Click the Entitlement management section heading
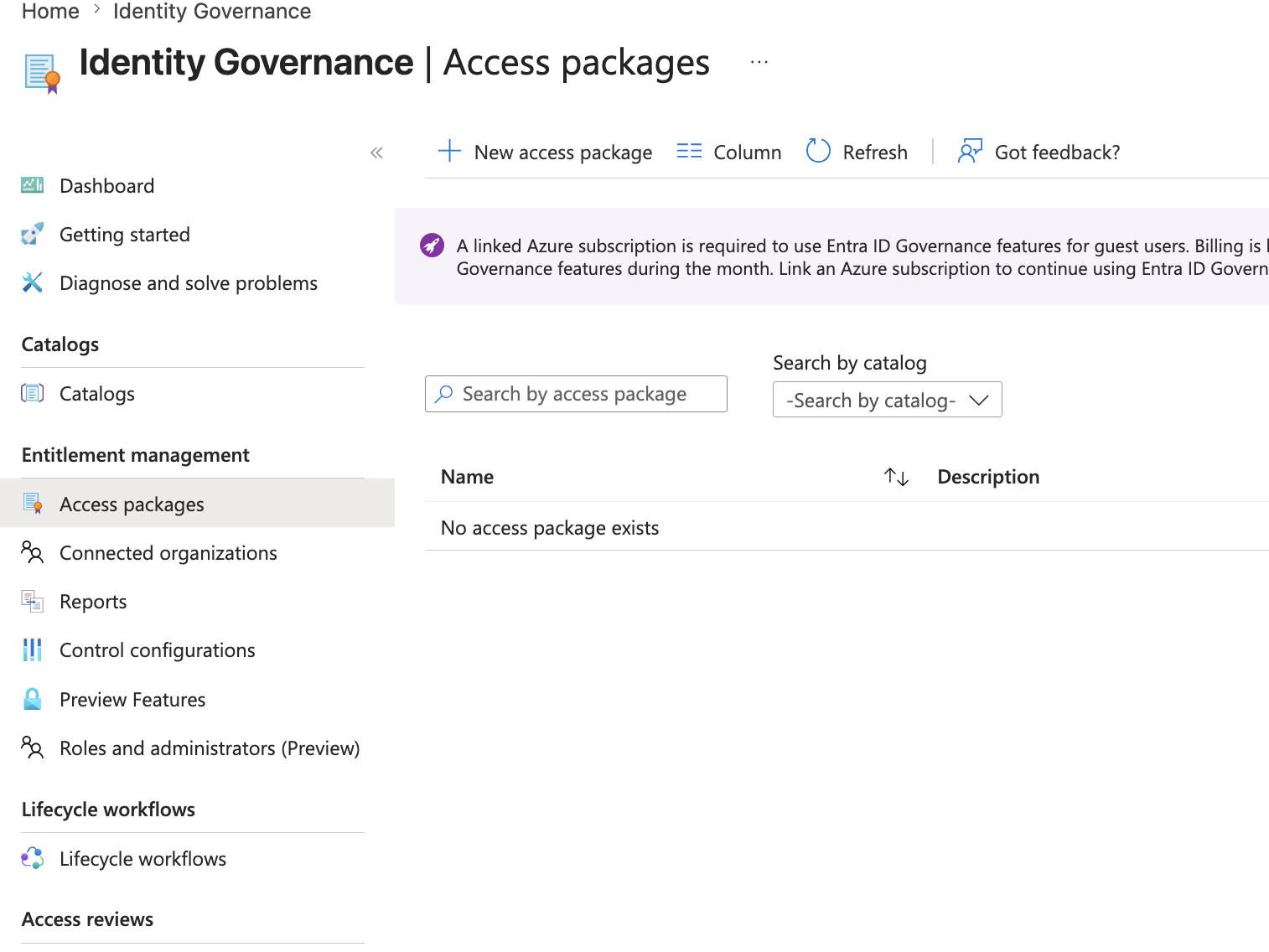 (x=136, y=455)
